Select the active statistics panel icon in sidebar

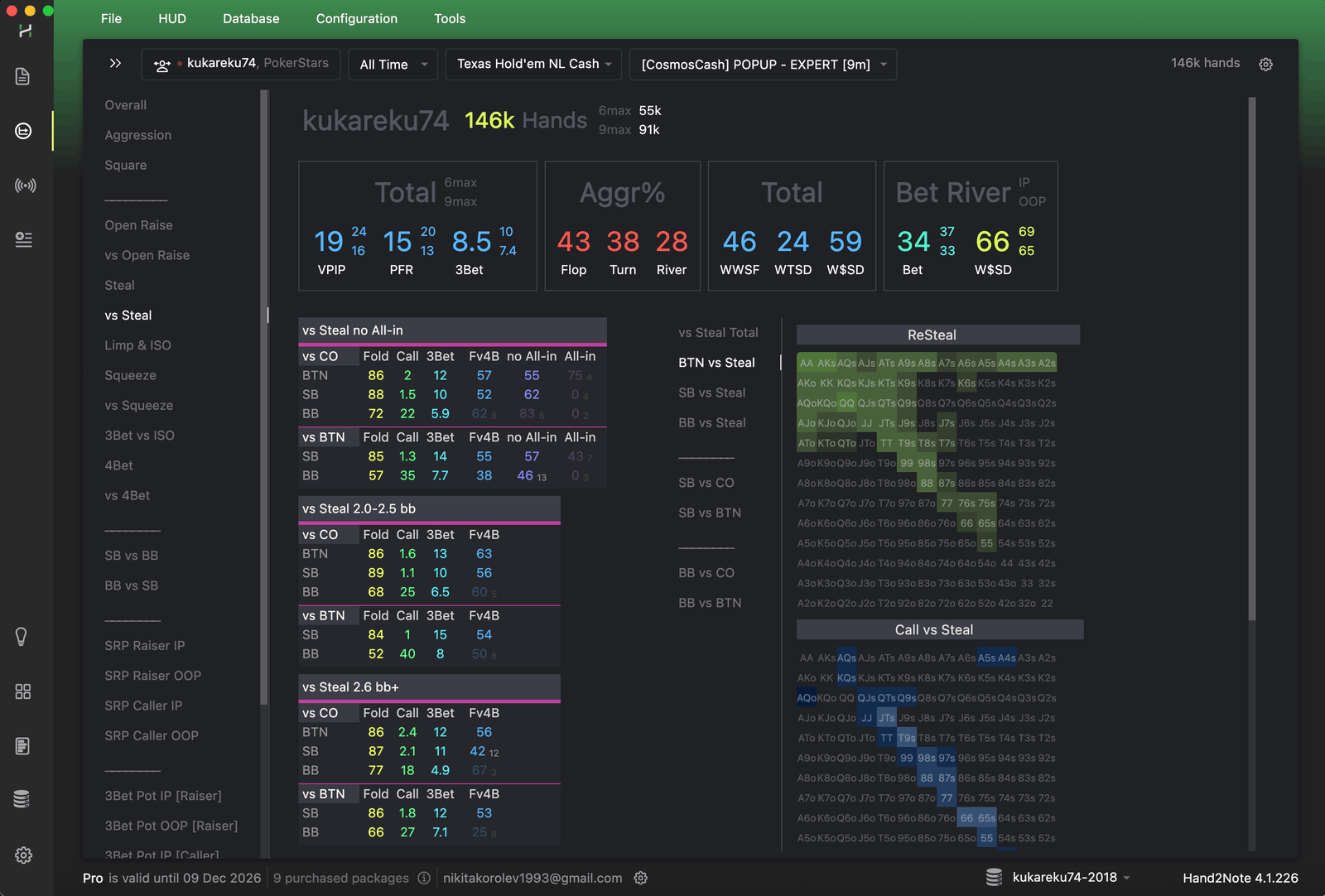22,131
